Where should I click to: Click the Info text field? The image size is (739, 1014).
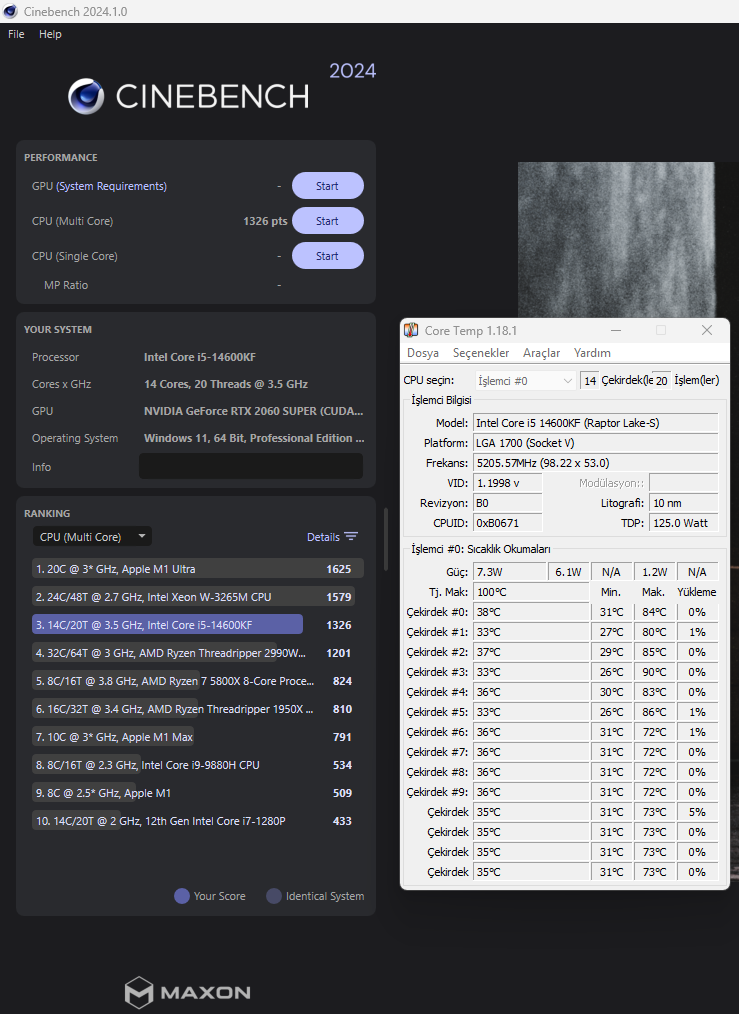251,466
